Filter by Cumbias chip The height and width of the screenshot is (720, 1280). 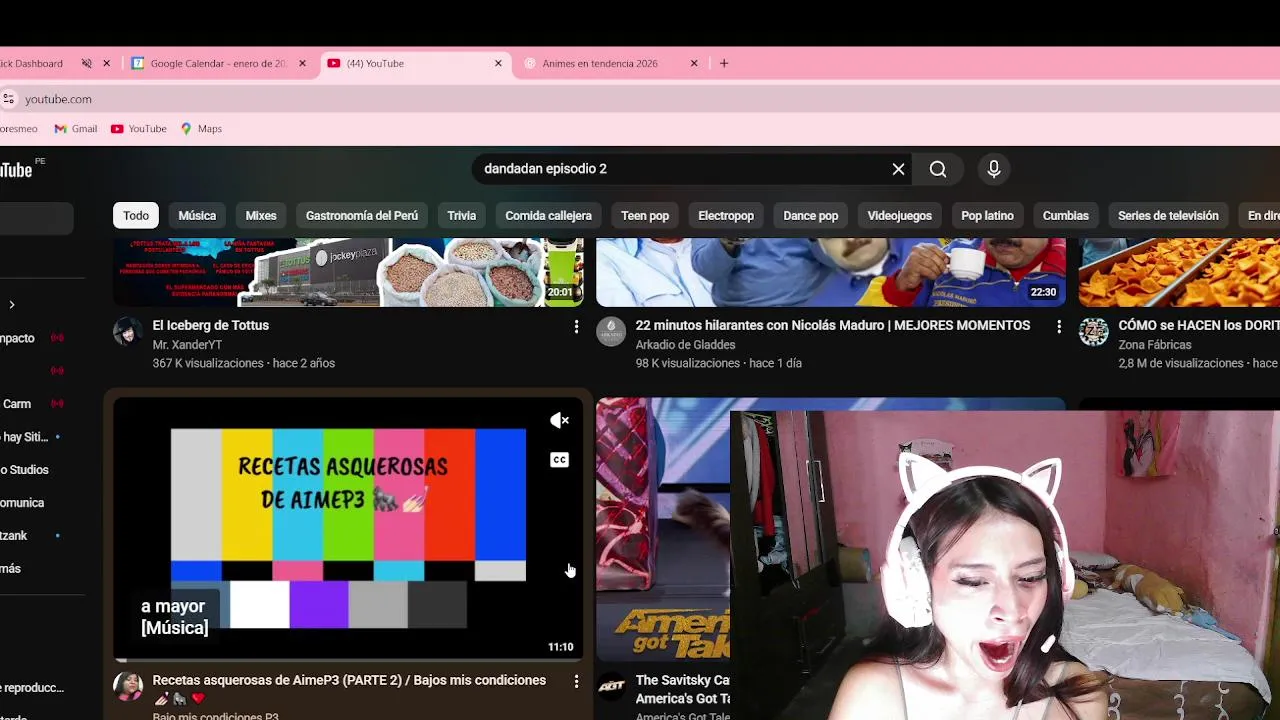(x=1066, y=216)
